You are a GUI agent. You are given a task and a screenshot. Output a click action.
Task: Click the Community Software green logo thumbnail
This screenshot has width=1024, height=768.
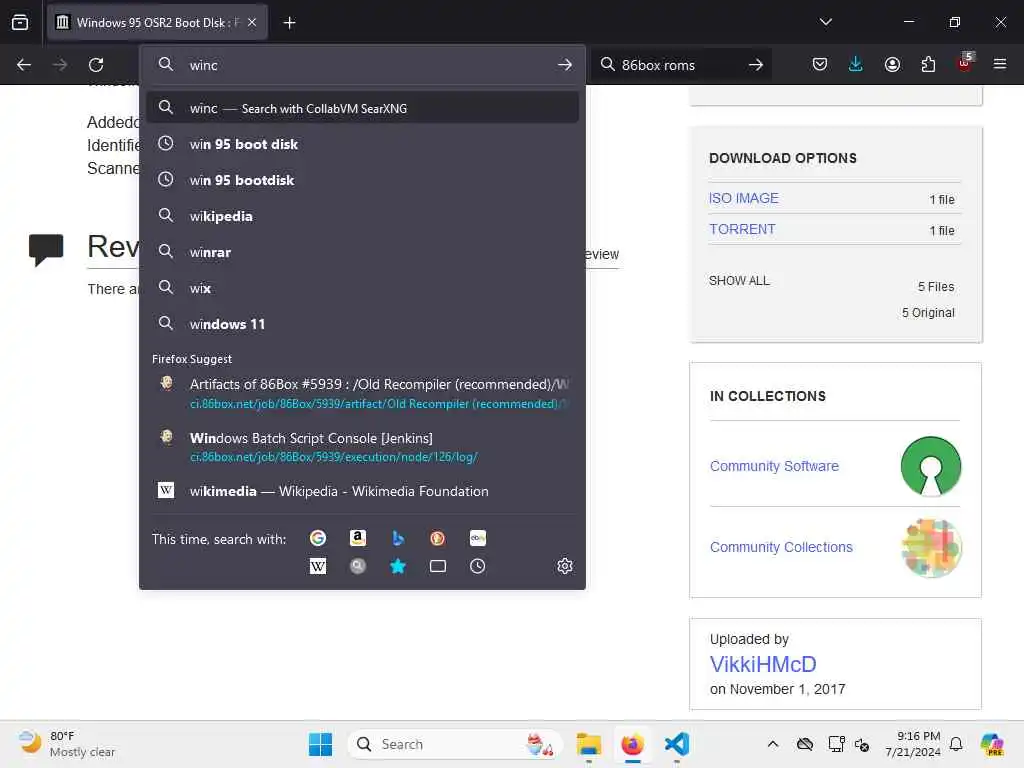(x=931, y=466)
